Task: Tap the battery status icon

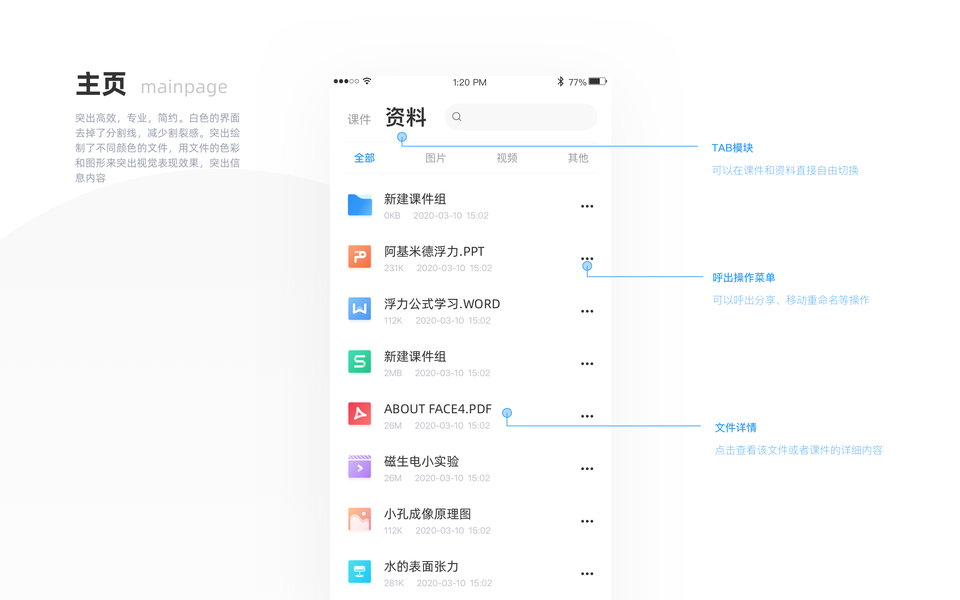Action: [x=598, y=81]
